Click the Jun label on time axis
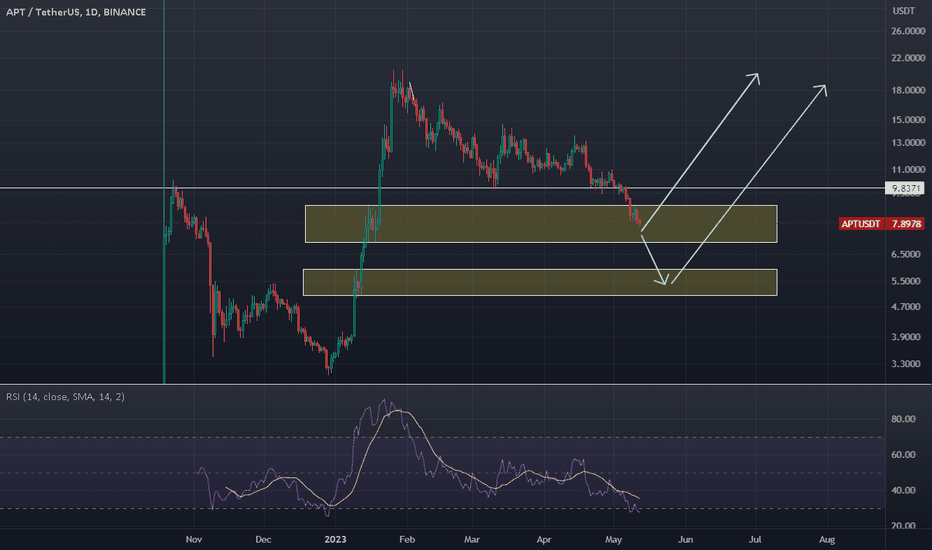The image size is (932, 550). click(x=685, y=540)
